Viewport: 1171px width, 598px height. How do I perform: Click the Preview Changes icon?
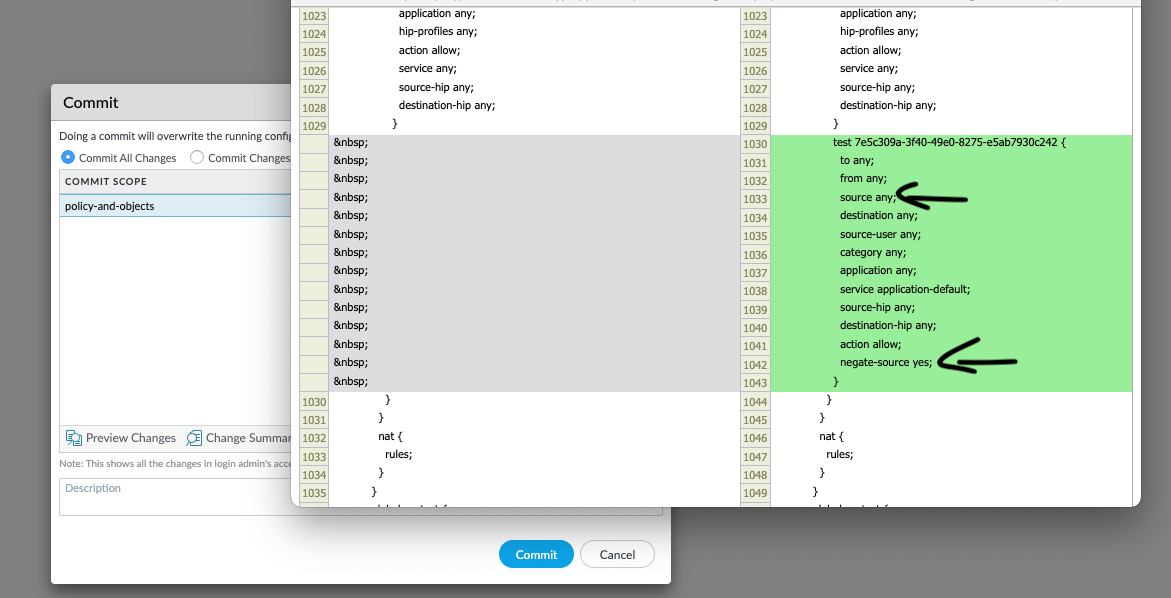[74, 438]
